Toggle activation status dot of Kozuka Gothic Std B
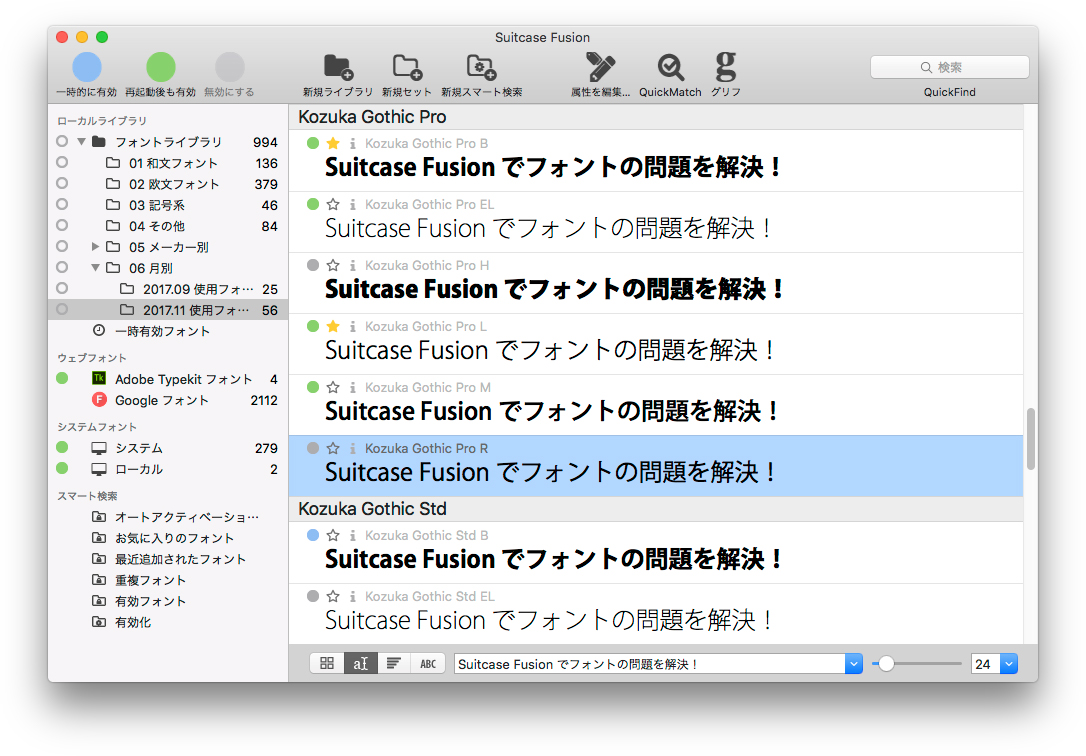This screenshot has height=756, width=1086. coord(313,534)
